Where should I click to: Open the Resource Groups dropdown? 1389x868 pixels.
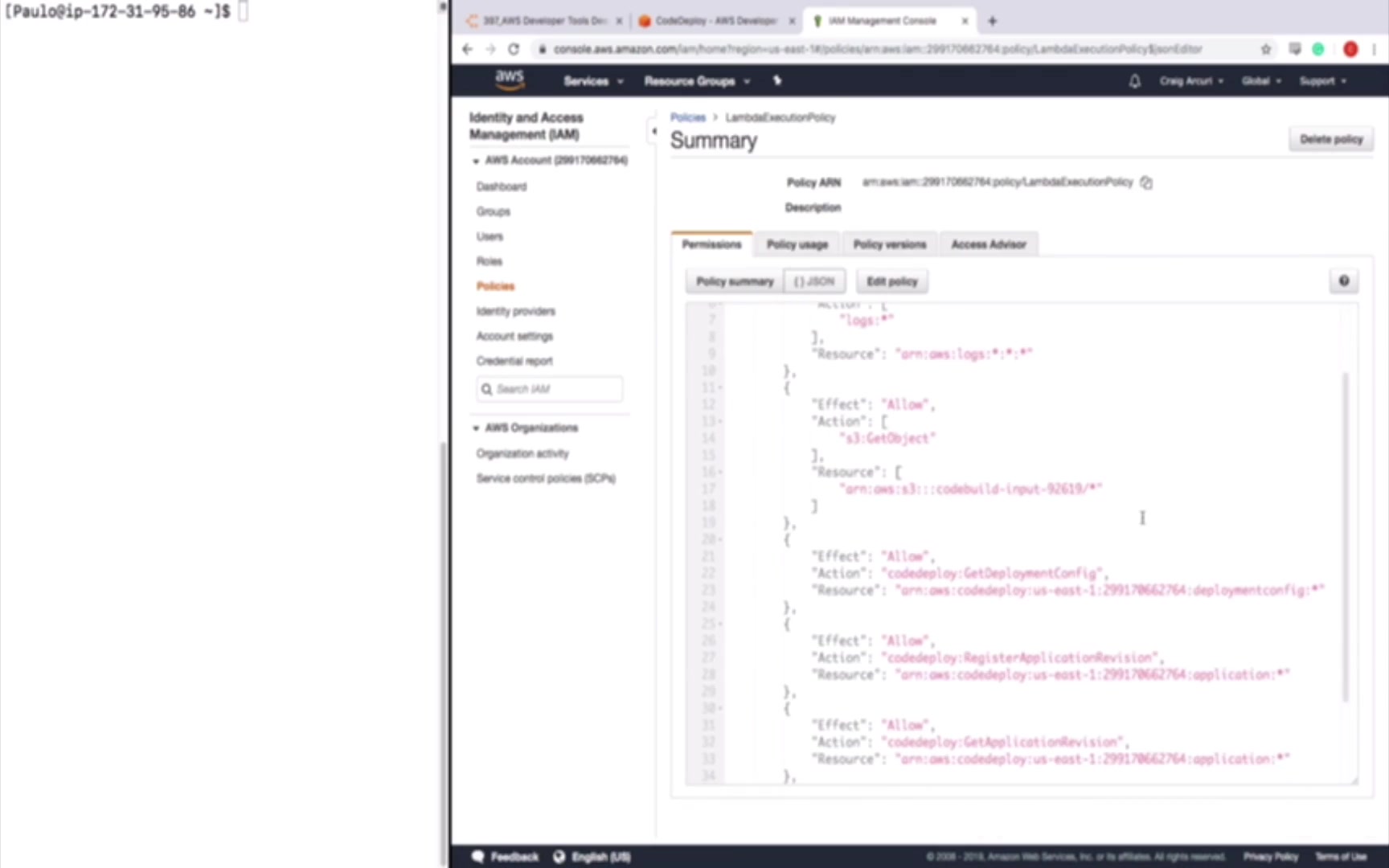697,81
